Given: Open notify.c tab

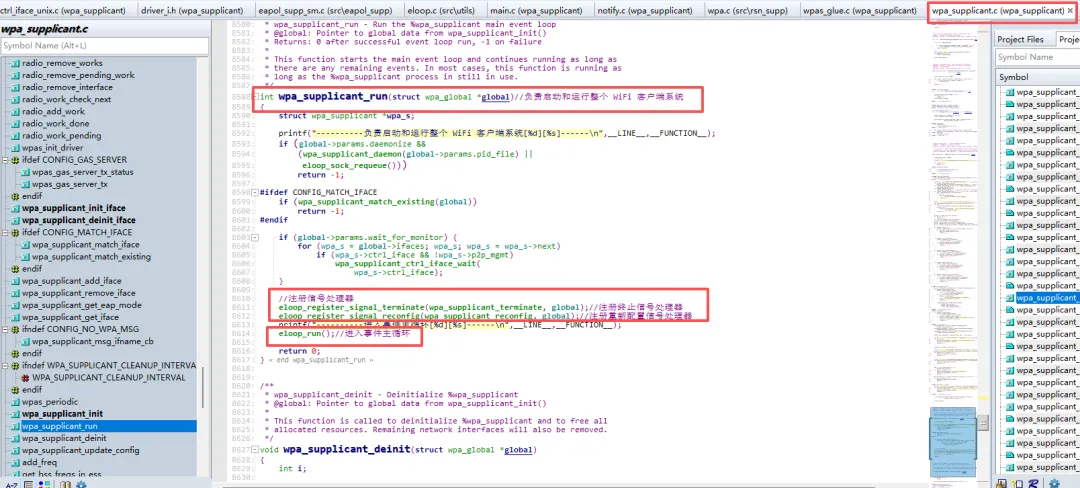Looking at the screenshot, I should 645,10.
